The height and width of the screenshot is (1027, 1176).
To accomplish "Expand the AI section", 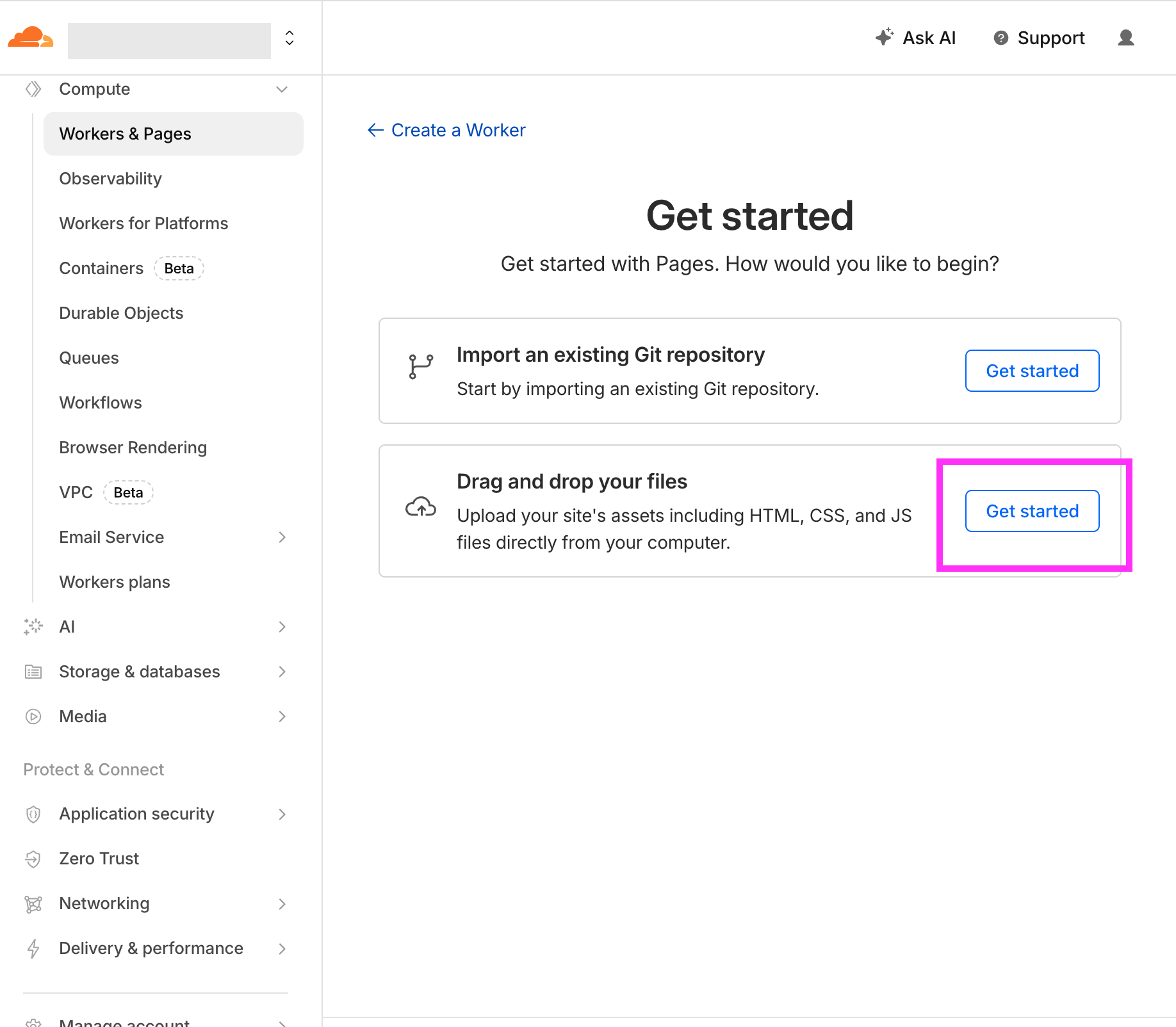I will [x=282, y=627].
